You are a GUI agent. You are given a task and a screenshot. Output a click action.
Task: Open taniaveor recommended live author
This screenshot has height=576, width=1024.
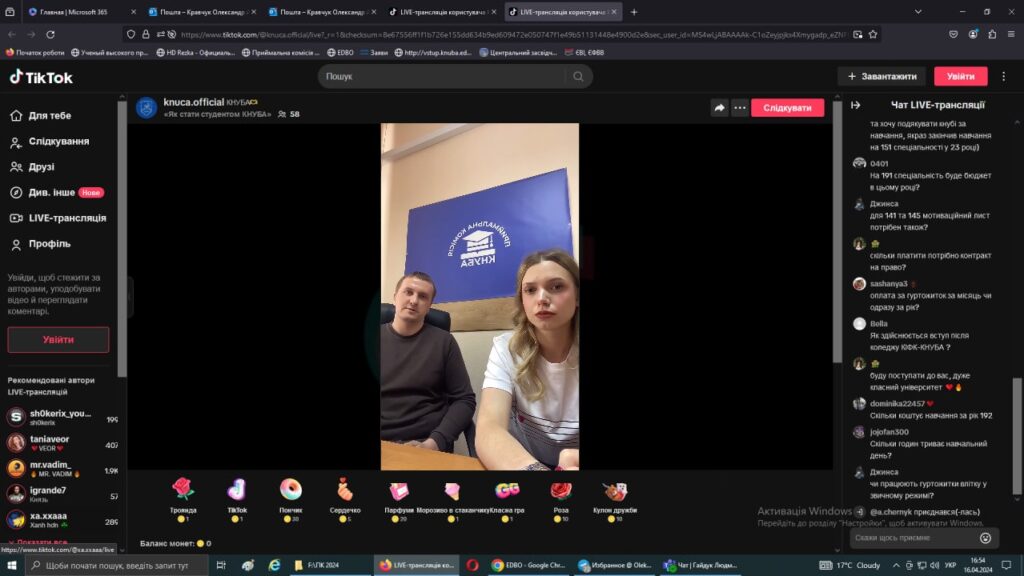coord(62,443)
